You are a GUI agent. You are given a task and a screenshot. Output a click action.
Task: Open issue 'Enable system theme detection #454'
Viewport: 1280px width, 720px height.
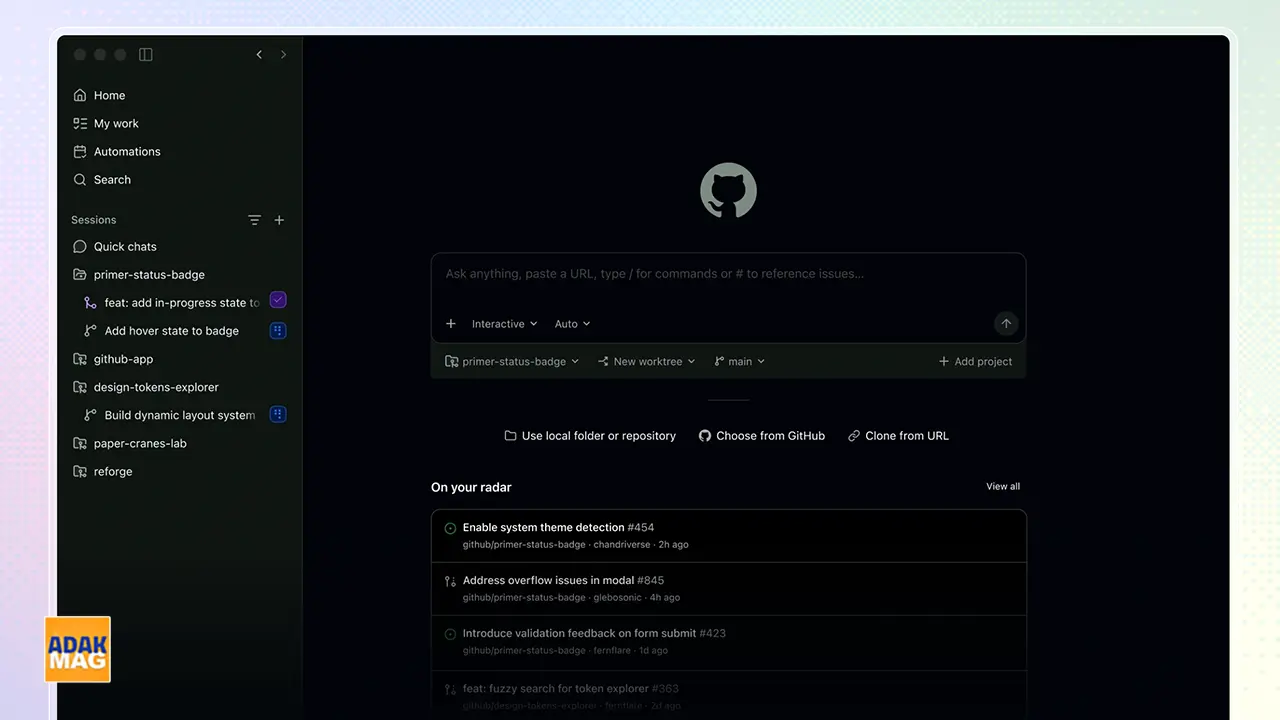pyautogui.click(x=728, y=536)
